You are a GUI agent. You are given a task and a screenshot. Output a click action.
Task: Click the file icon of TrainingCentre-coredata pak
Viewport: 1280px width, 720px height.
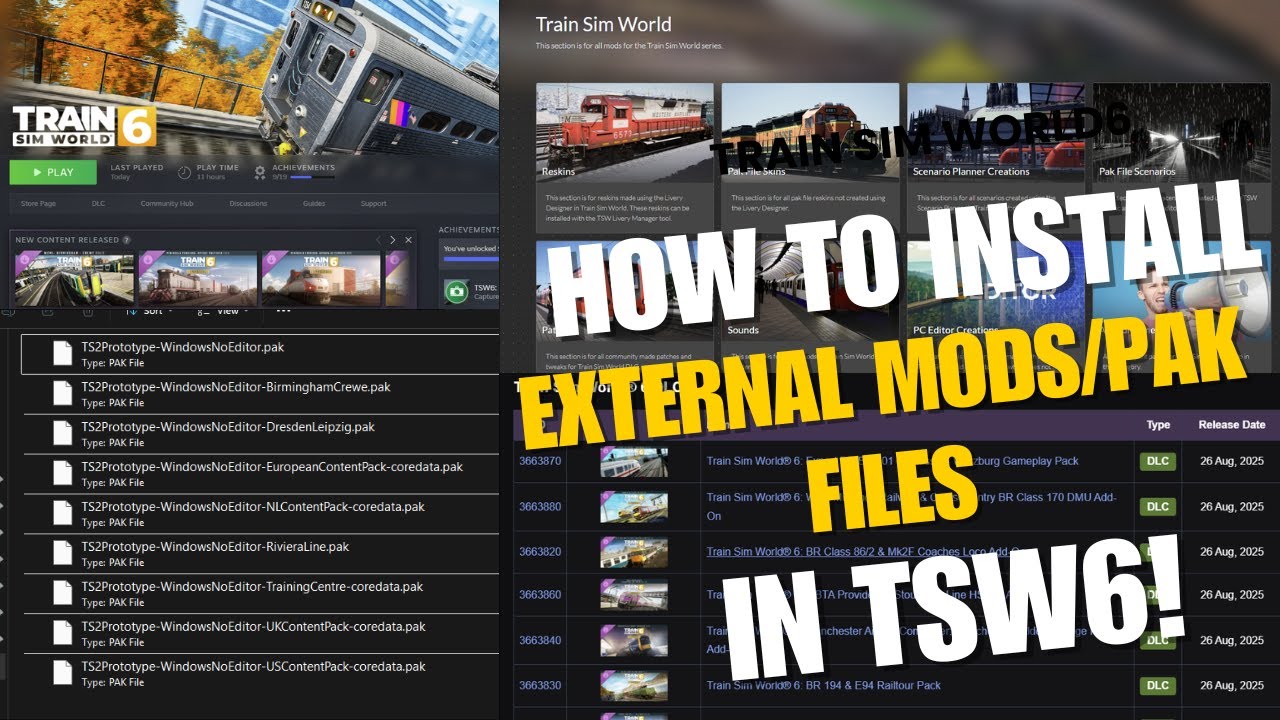(x=62, y=594)
